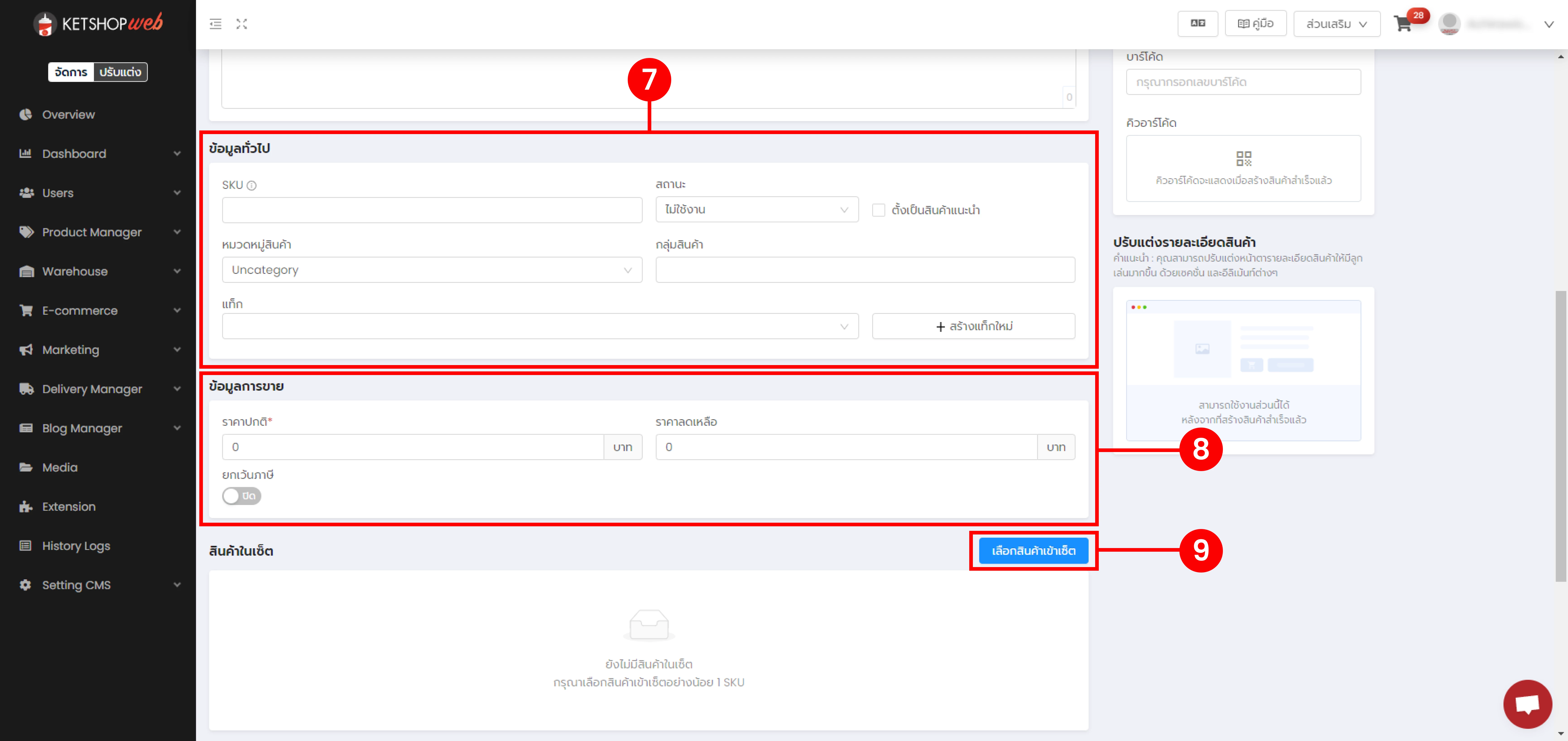This screenshot has width=1568, height=741.
Task: Toggle fullscreen with expand icon
Action: [x=242, y=24]
